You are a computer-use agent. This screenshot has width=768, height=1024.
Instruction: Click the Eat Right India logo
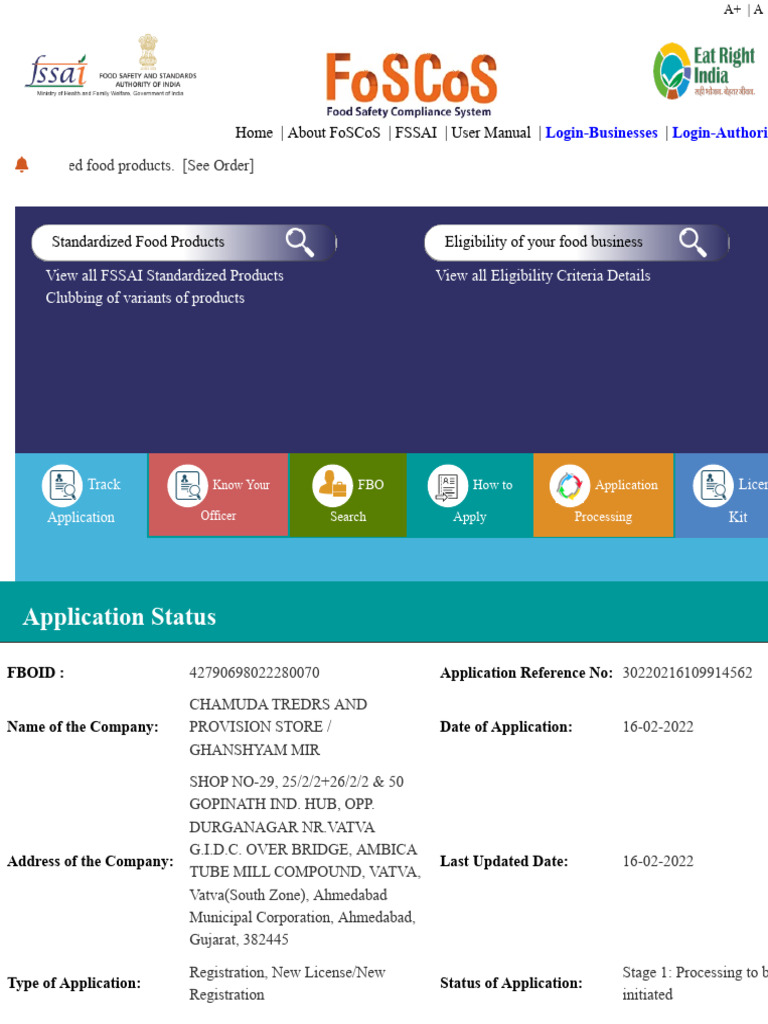[704, 71]
